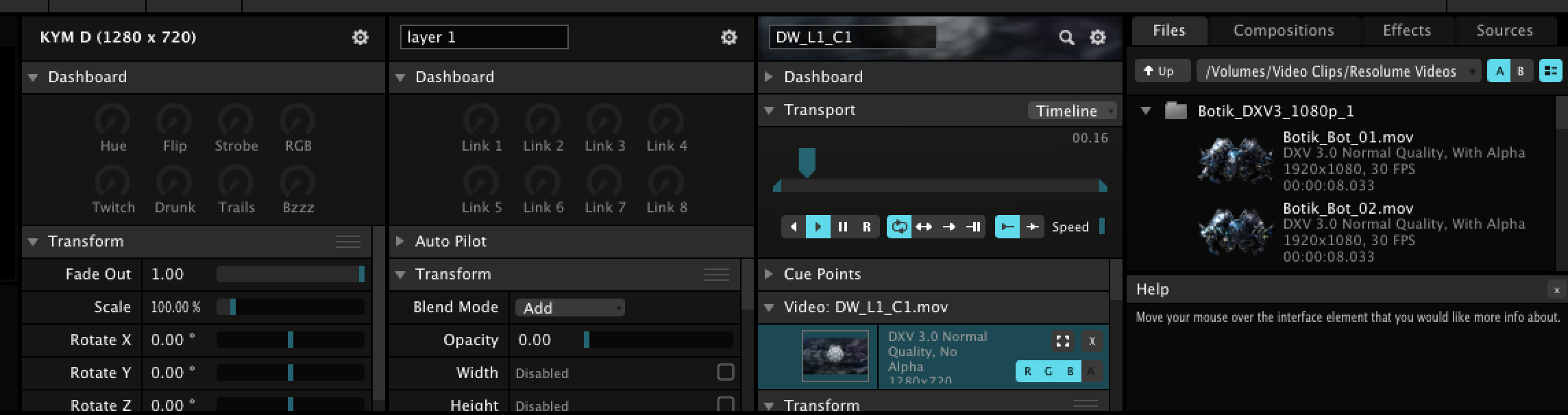The height and width of the screenshot is (415, 1568).
Task: Click the clip search magnifier icon
Action: coord(1066,38)
